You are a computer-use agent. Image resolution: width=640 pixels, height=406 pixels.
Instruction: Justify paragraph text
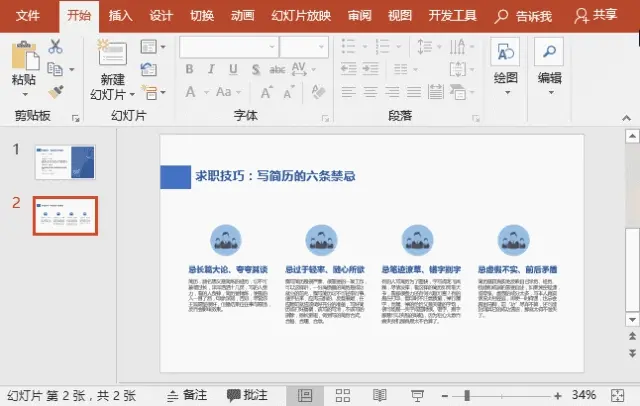[414, 92]
